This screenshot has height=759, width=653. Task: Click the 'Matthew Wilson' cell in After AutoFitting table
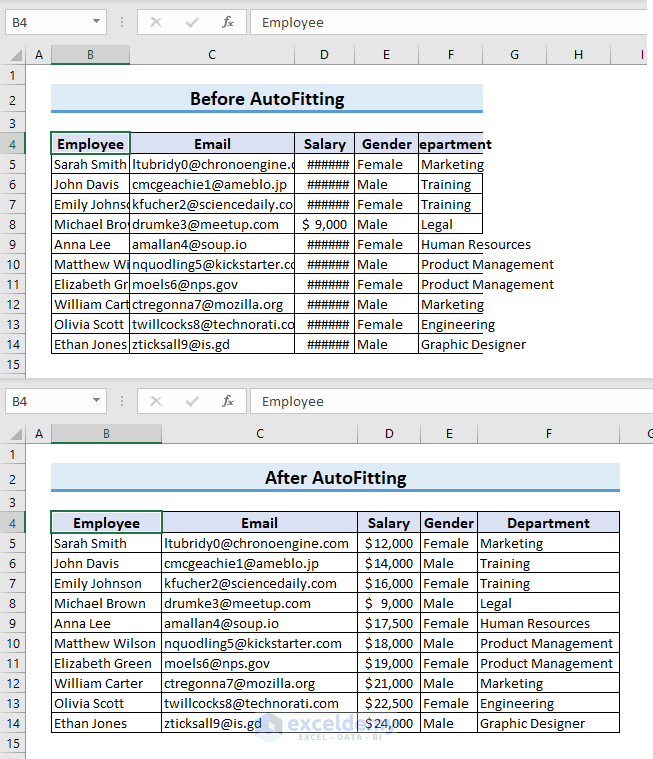tap(106, 643)
